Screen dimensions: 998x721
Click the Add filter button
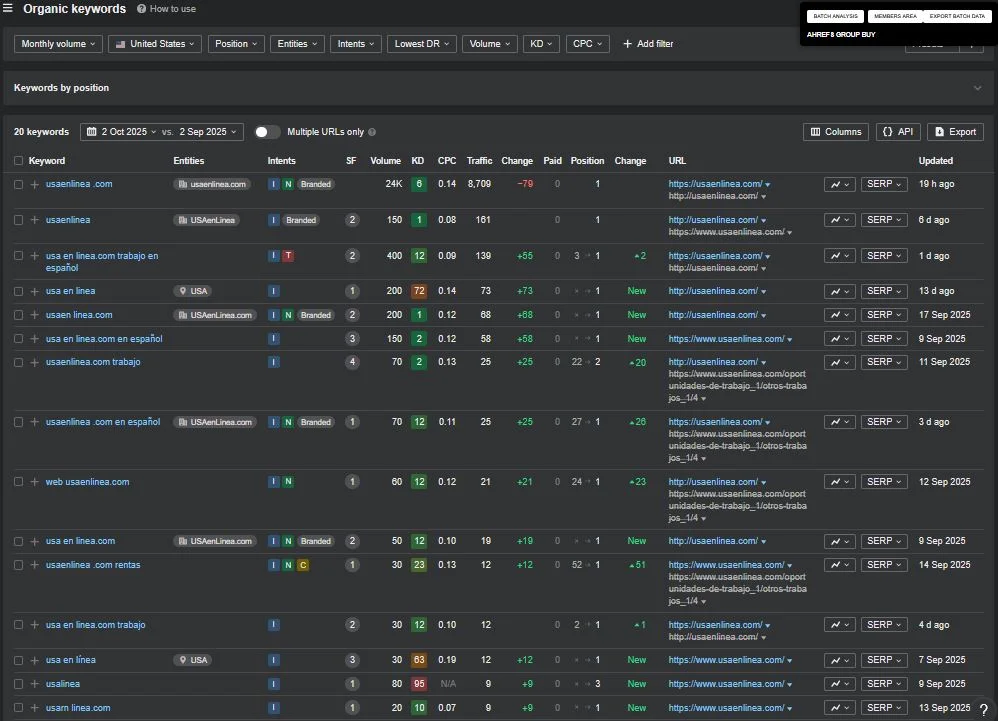(648, 44)
